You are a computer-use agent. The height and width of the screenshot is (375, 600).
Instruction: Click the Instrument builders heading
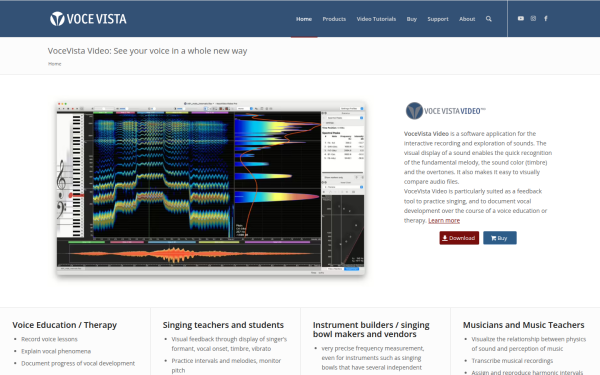[x=371, y=329]
